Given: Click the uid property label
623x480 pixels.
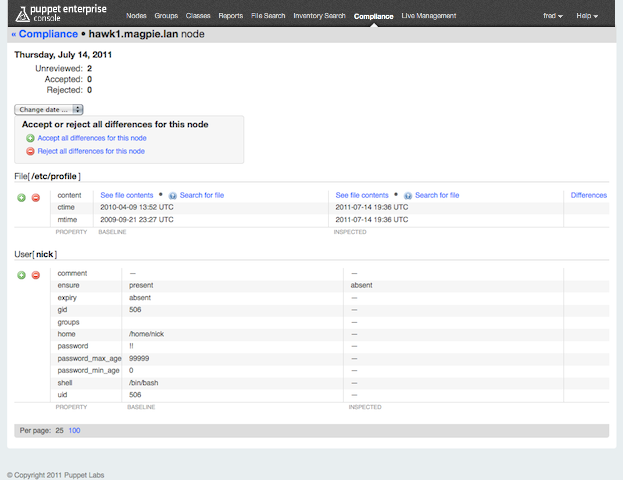Looking at the screenshot, I should (62, 395).
